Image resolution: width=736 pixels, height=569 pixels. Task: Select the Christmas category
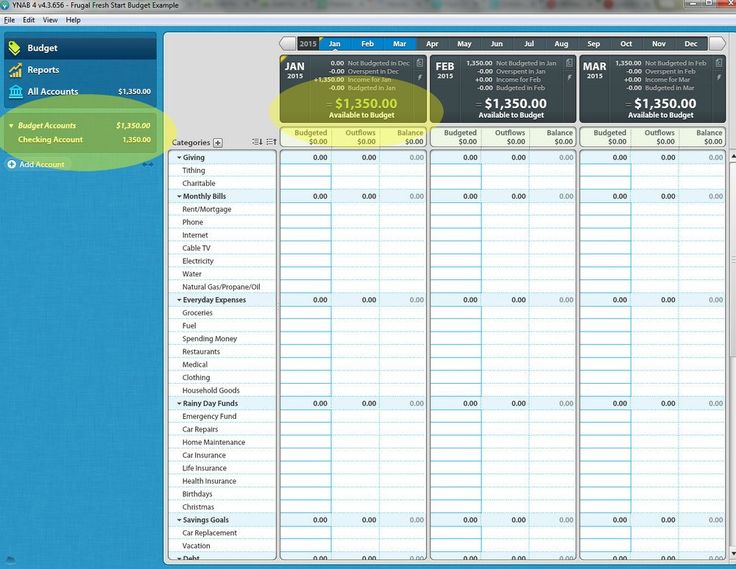pos(198,507)
